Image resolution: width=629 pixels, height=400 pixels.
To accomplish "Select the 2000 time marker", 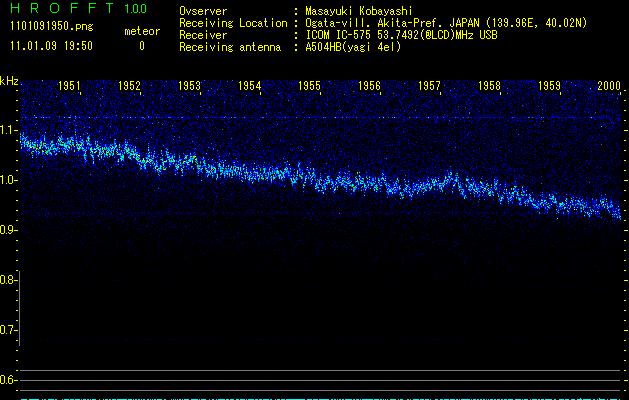I will pyautogui.click(x=609, y=87).
